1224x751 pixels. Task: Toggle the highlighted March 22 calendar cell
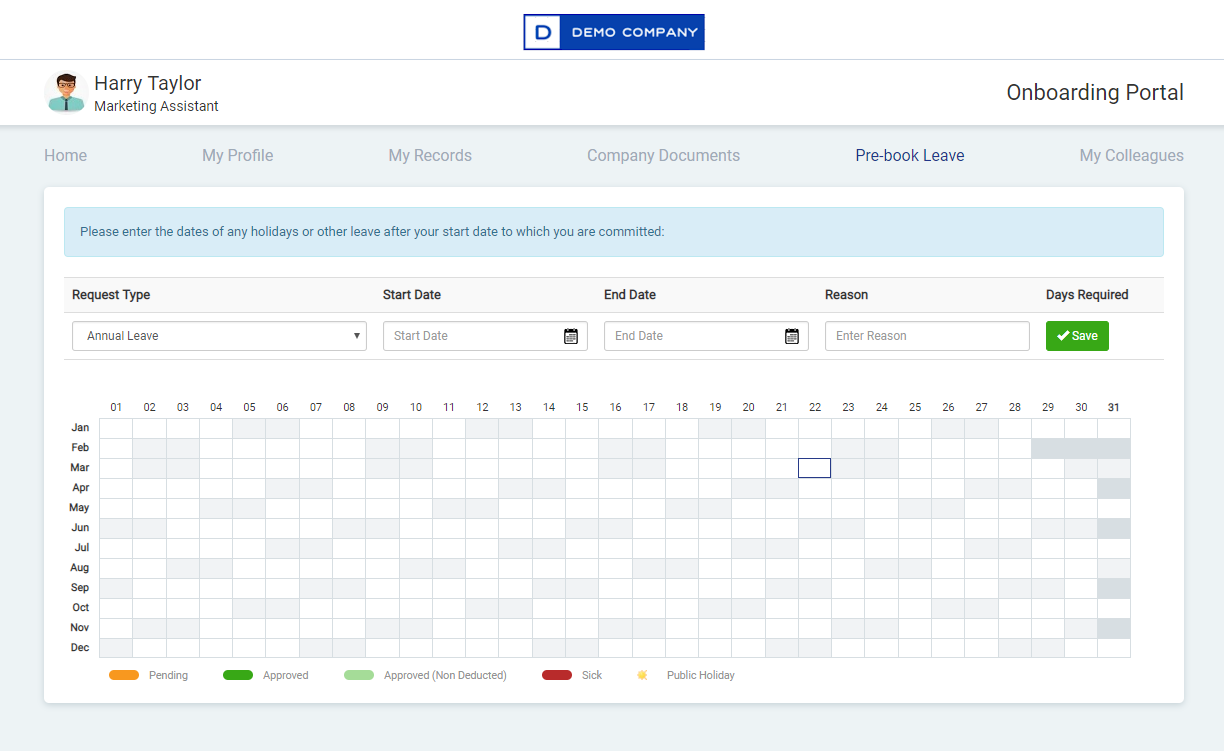pos(814,467)
